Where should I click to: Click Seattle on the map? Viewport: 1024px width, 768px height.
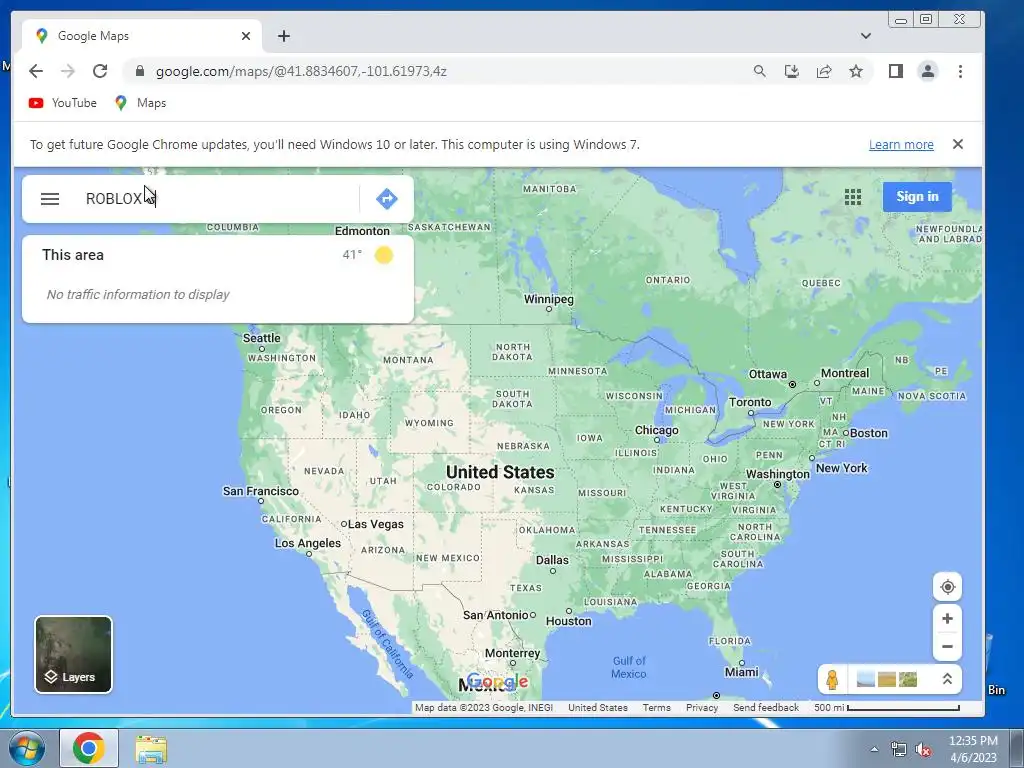coord(261,338)
